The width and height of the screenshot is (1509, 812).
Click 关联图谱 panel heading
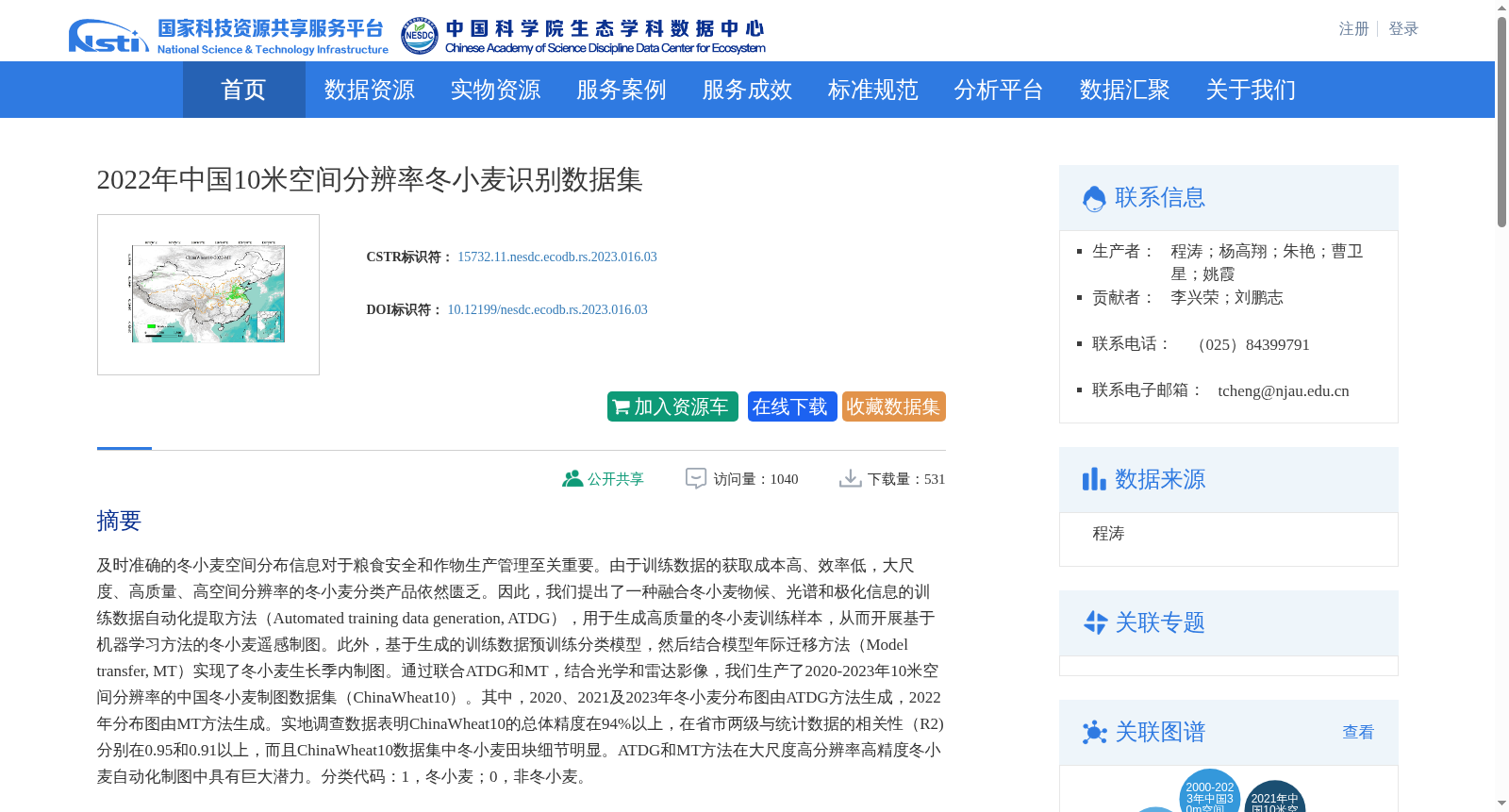point(1160,732)
